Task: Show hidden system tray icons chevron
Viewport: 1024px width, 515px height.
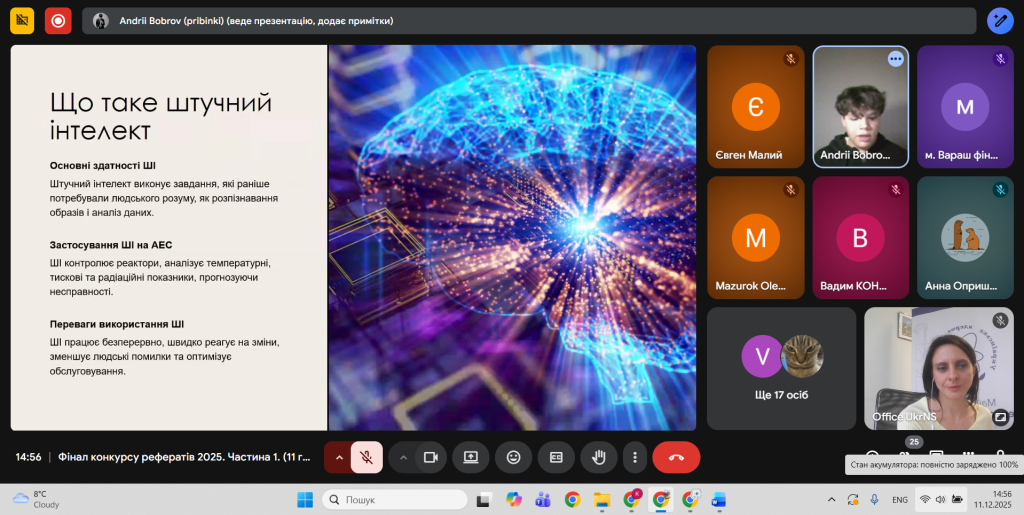Action: (x=830, y=499)
